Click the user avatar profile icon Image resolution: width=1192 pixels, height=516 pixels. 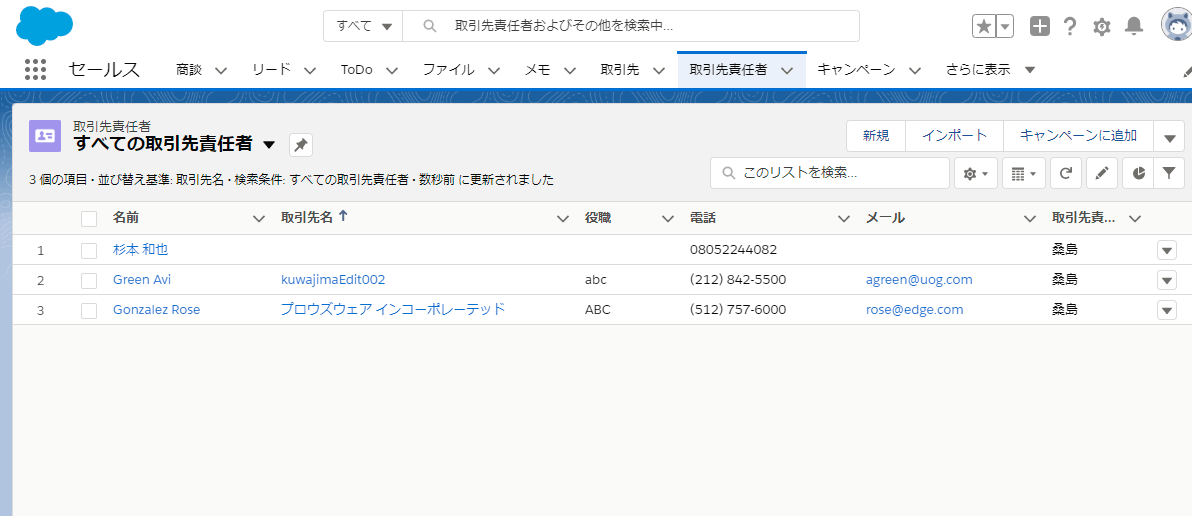1176,25
